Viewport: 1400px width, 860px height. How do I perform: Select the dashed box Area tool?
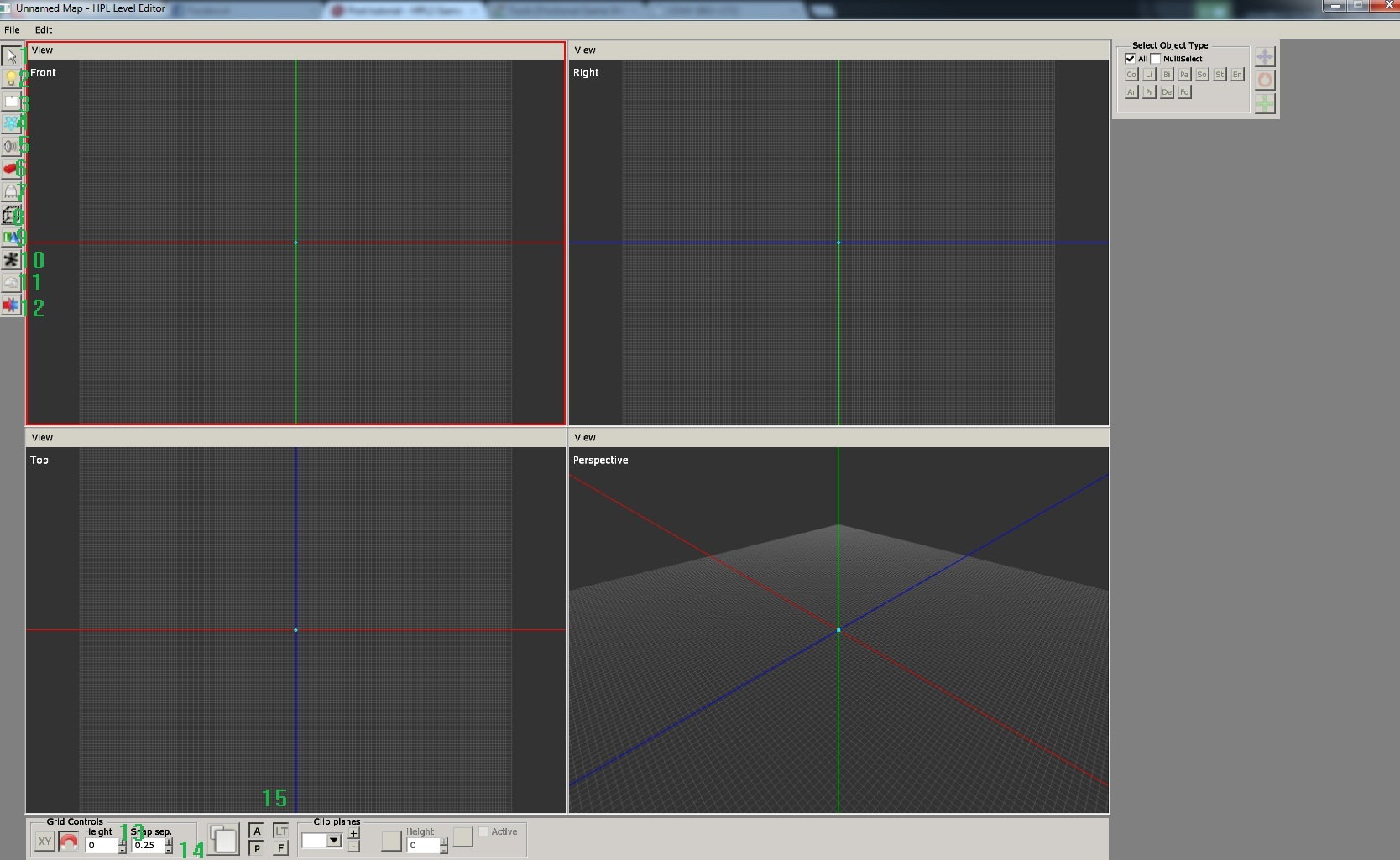point(11,215)
